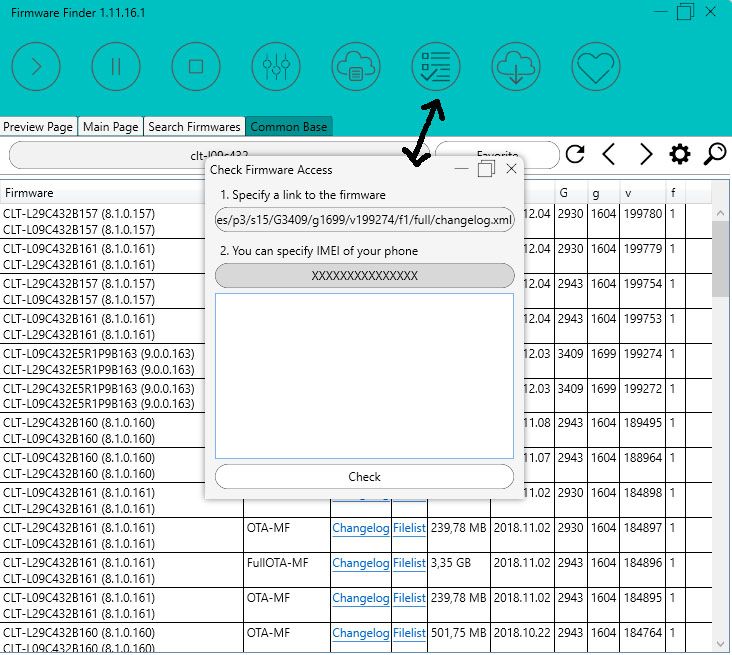Viewport: 732px width, 655px height.
Task: Minimize the Firmware Finder main window
Action: pyautogui.click(x=660, y=12)
